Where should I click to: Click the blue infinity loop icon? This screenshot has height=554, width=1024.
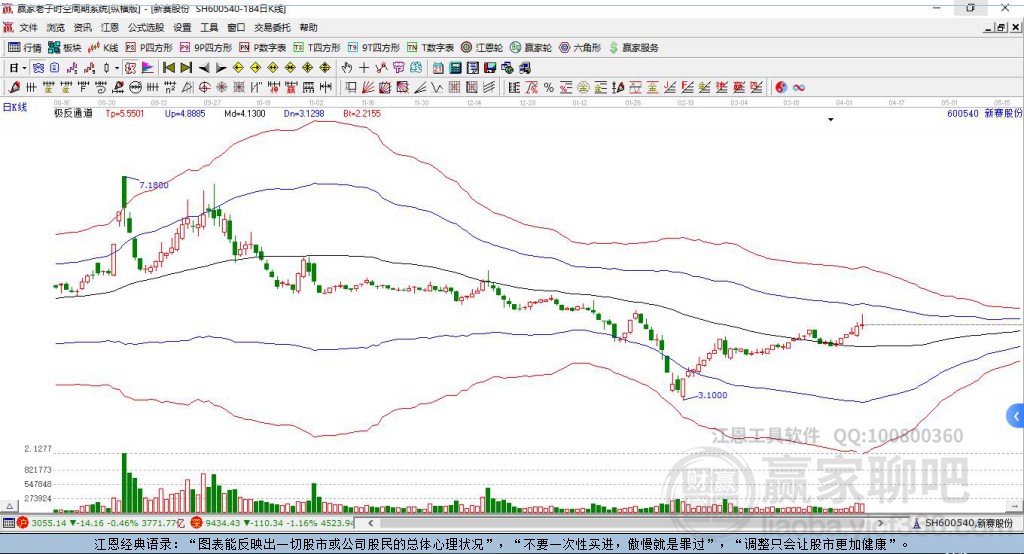799,88
